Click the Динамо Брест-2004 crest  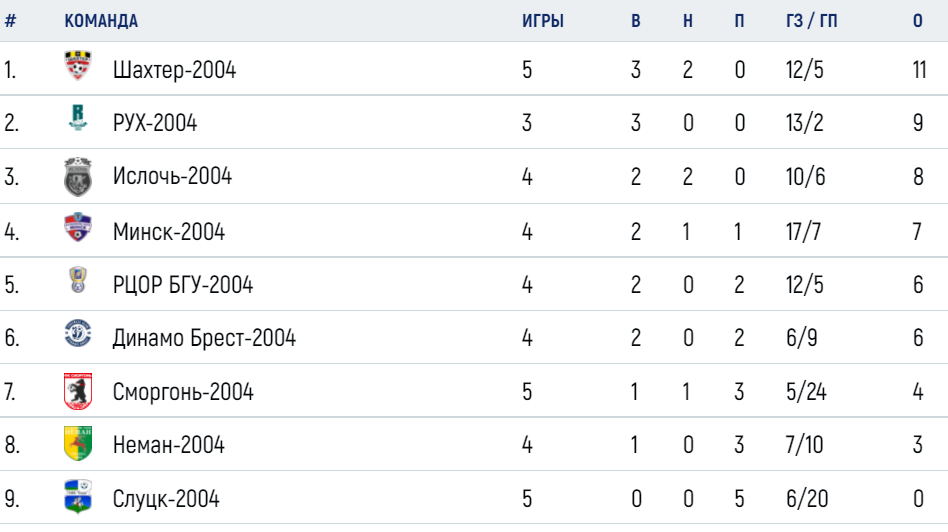pyautogui.click(x=78, y=333)
